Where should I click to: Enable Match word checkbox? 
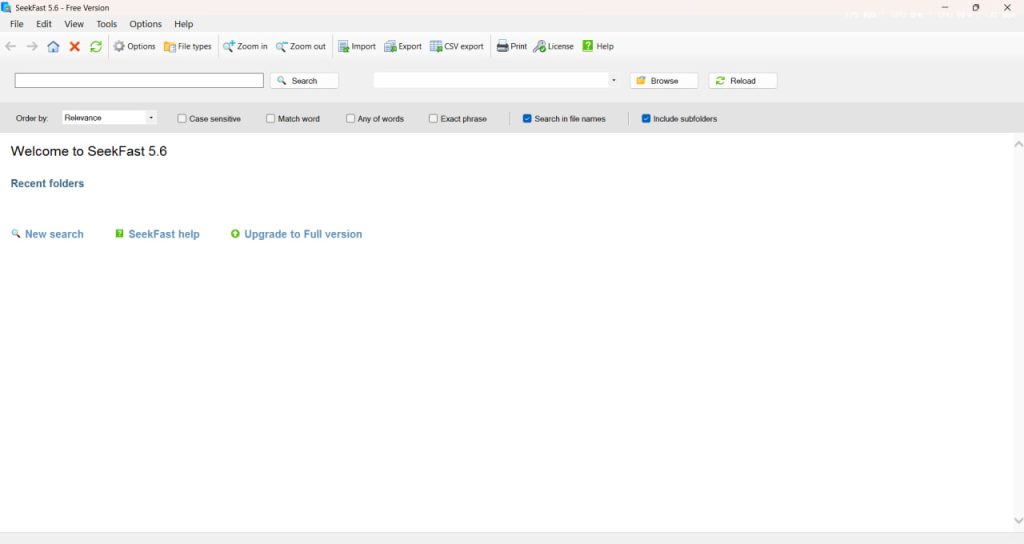tap(270, 118)
